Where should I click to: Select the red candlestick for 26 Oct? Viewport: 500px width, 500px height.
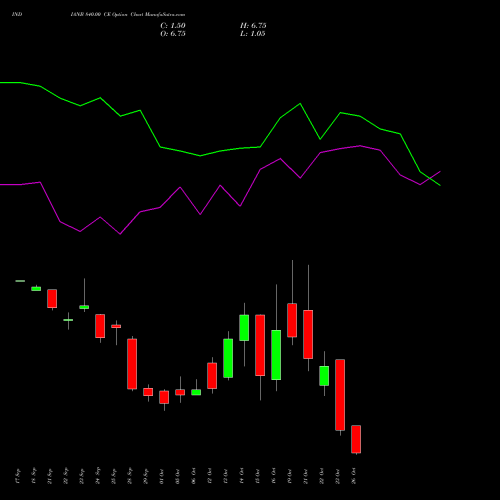[356, 439]
